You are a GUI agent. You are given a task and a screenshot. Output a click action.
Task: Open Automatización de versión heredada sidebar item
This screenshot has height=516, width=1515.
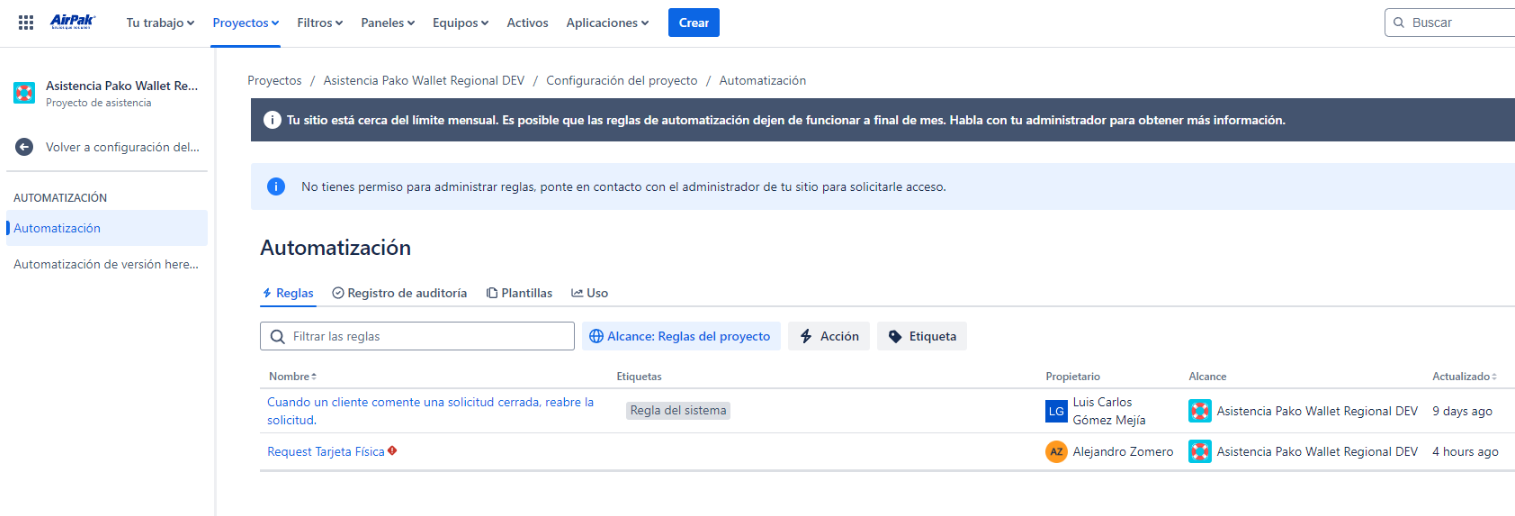(106, 264)
